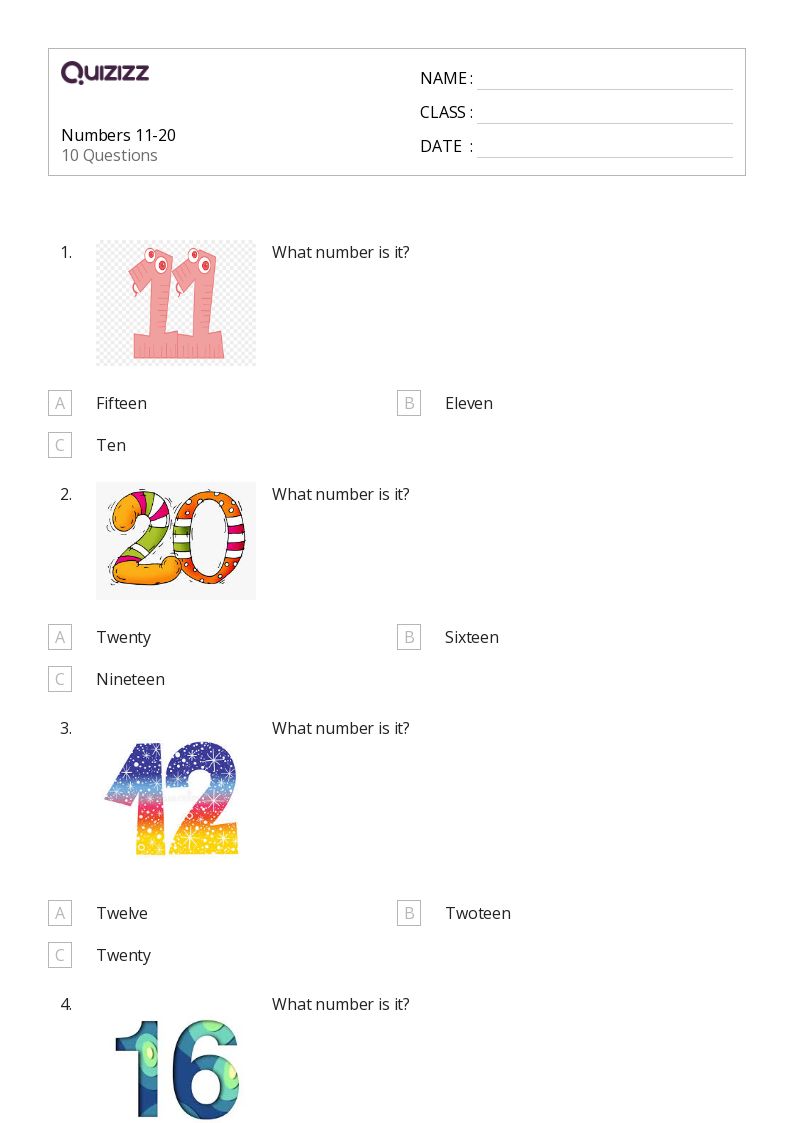Viewport: 794px width, 1123px height.
Task: Tick option A Twenty in question 2
Action: [x=60, y=637]
